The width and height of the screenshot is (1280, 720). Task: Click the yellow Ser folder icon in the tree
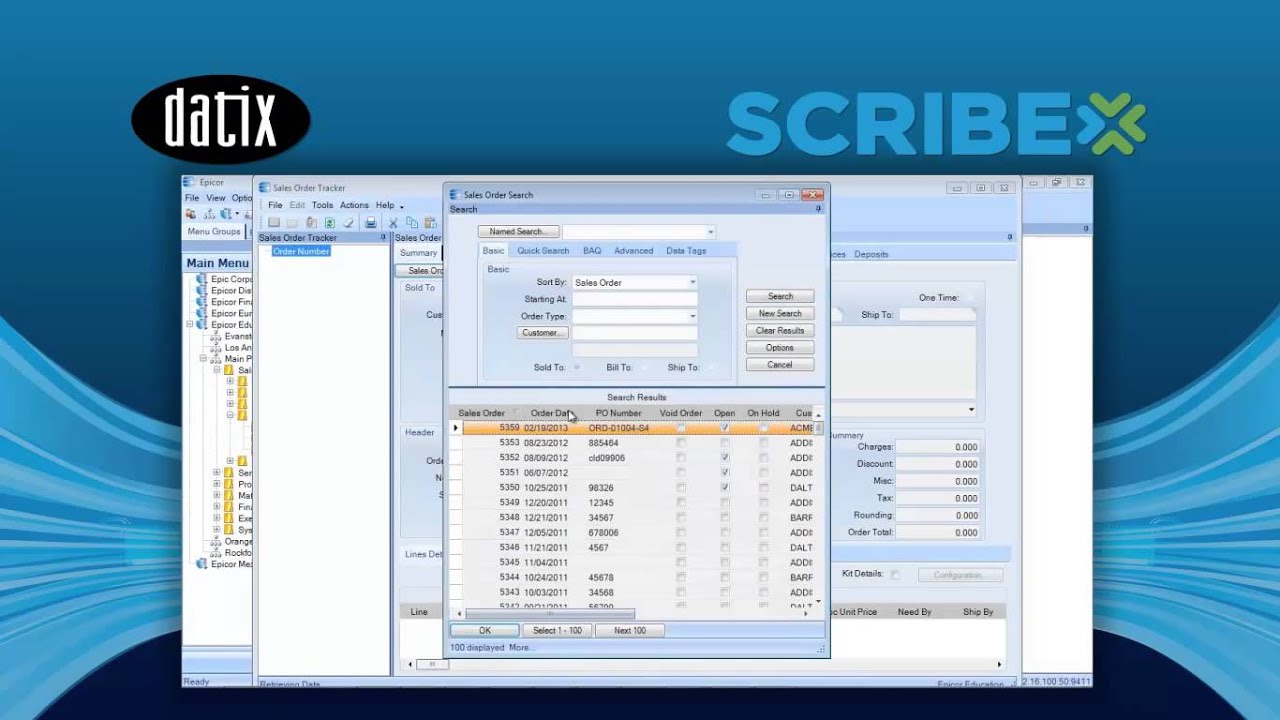pyautogui.click(x=229, y=472)
